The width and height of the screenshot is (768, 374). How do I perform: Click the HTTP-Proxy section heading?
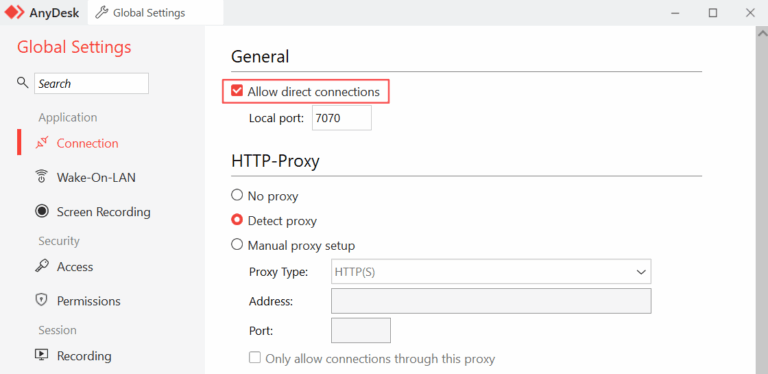[x=275, y=161]
